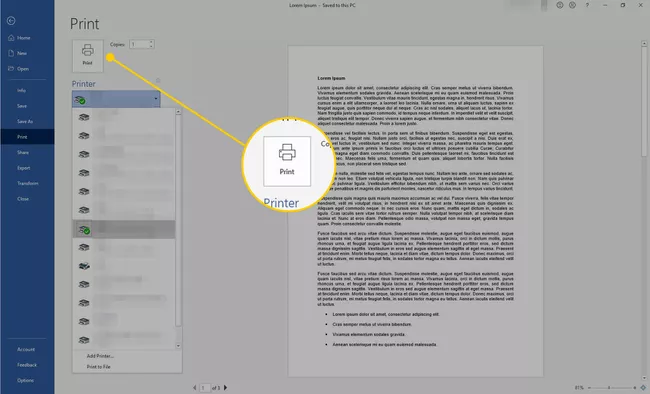Choose Add Printer... at list bottom
Screen dimensions: 650x394
[100, 356]
